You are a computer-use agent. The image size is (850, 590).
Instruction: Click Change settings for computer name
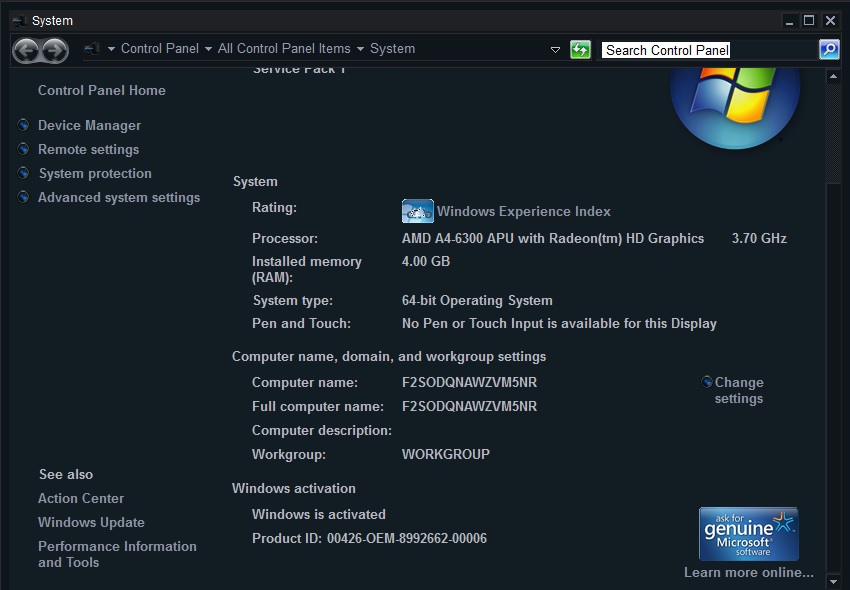[739, 390]
